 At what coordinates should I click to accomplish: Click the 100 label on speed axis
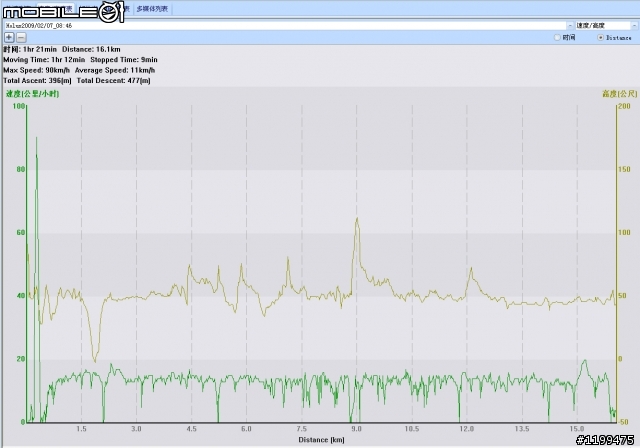19,106
